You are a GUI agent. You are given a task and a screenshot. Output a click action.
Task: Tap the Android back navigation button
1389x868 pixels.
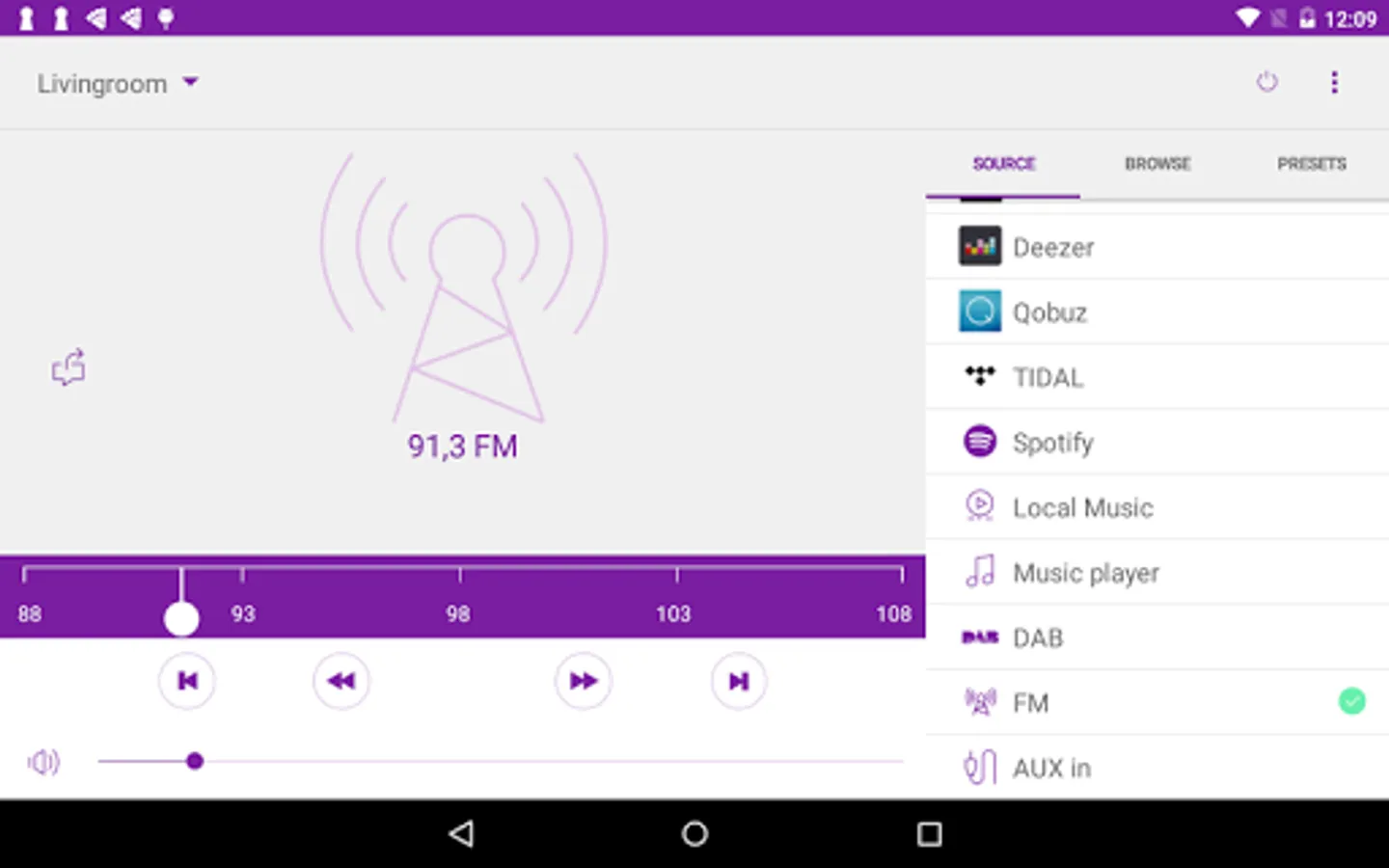point(461,833)
